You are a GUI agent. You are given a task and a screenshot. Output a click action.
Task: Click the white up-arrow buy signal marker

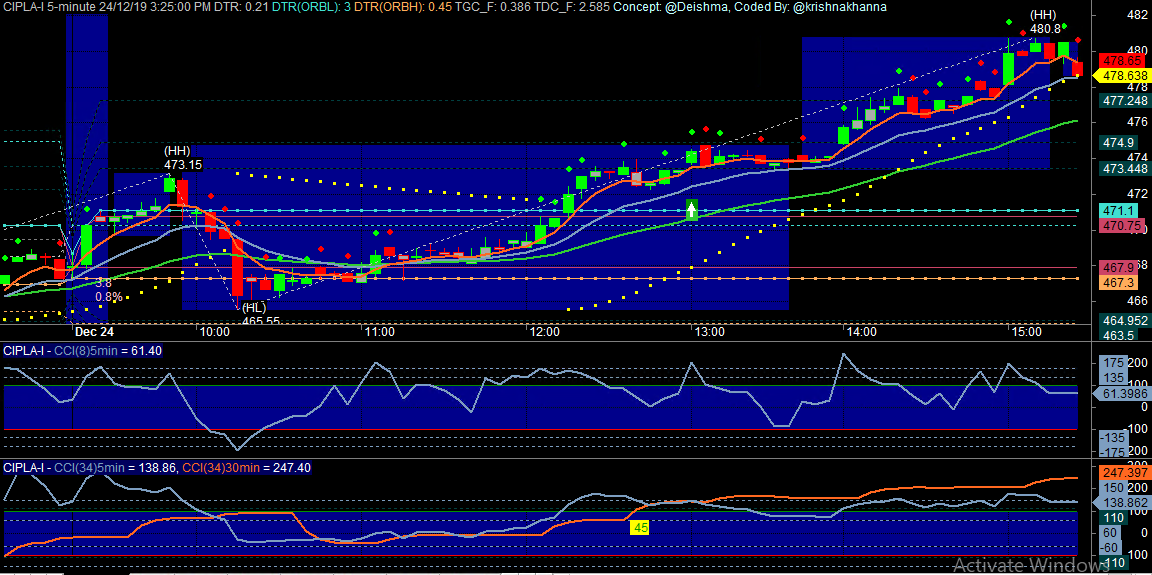(x=691, y=210)
